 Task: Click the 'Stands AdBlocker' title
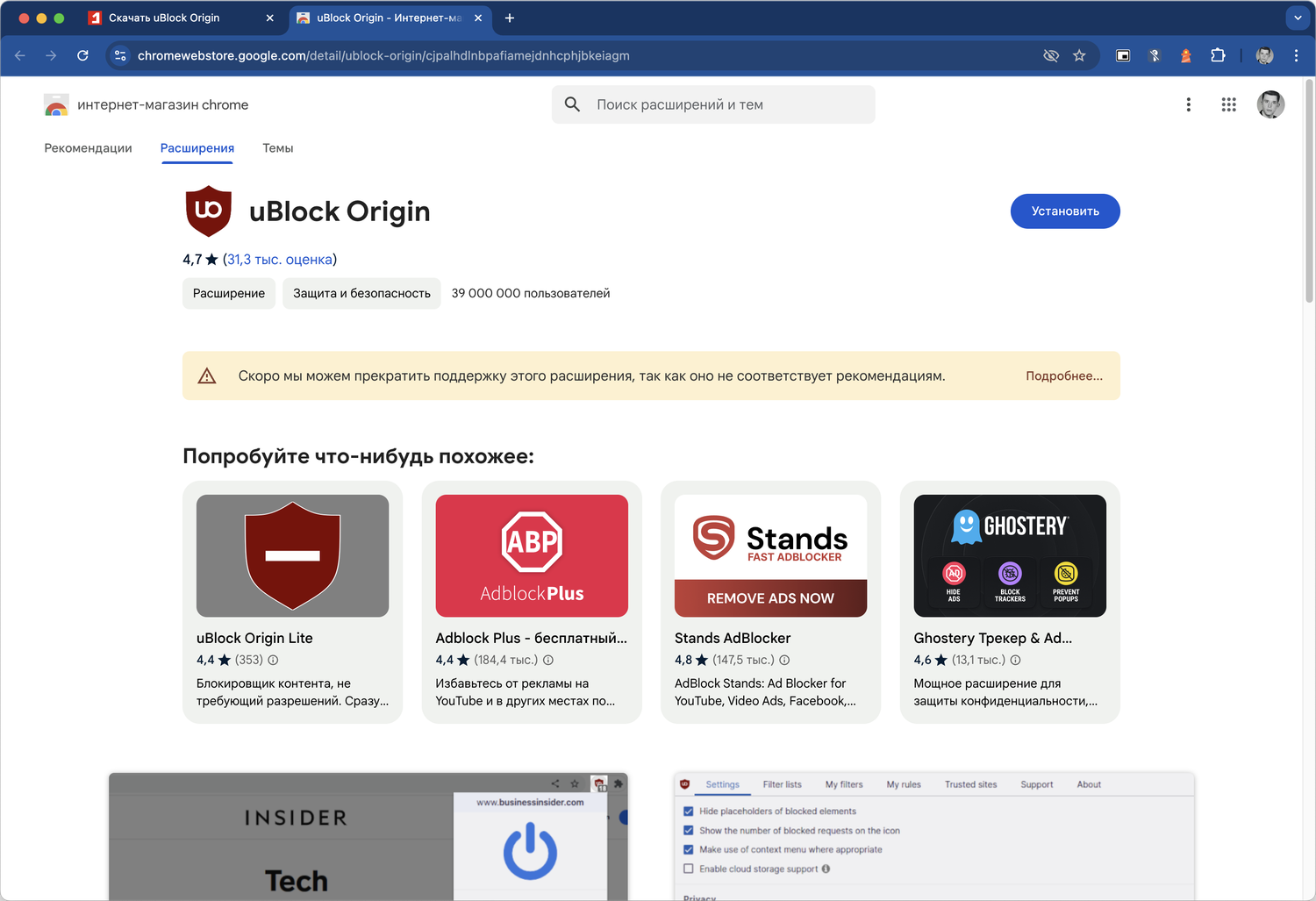pyautogui.click(x=733, y=638)
